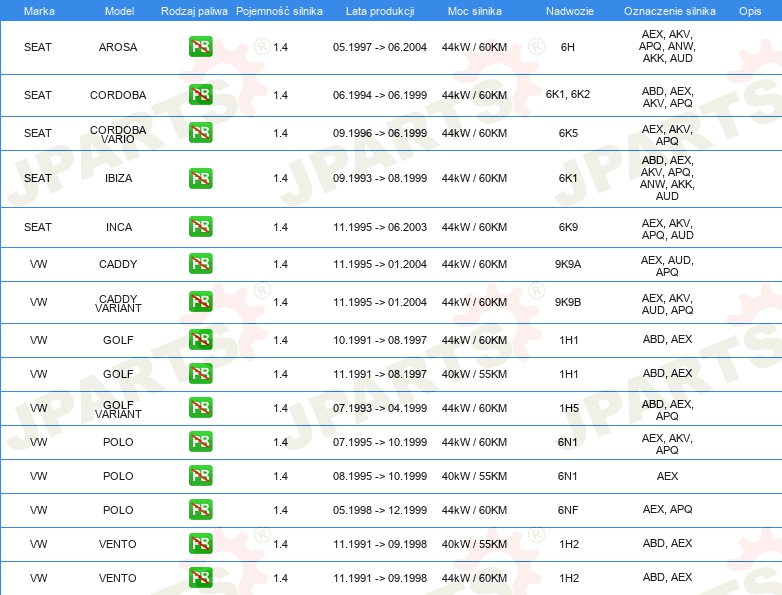Image resolution: width=782 pixels, height=595 pixels.
Task: Click the fuel icon in the VW GOLF 40kW row
Action: 200,374
